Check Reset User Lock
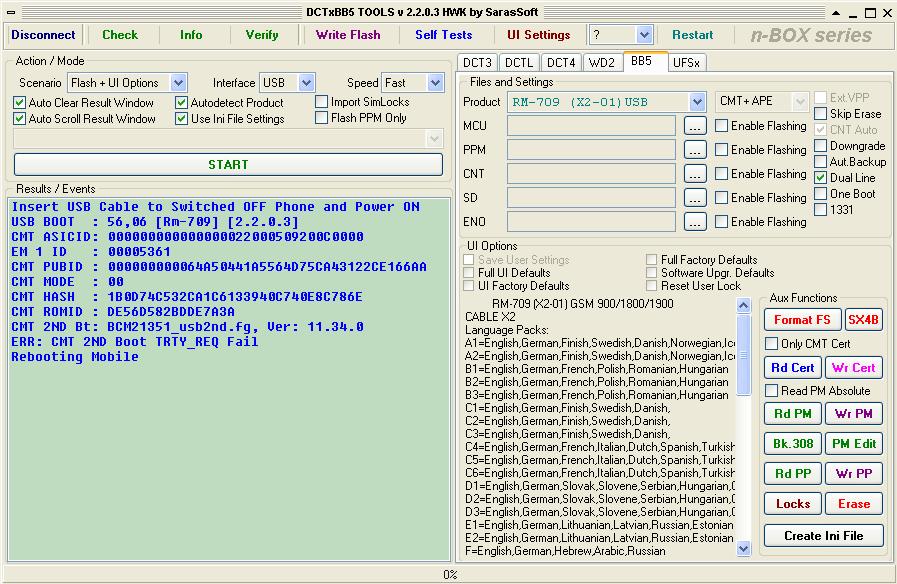897x584 pixels. [651, 285]
